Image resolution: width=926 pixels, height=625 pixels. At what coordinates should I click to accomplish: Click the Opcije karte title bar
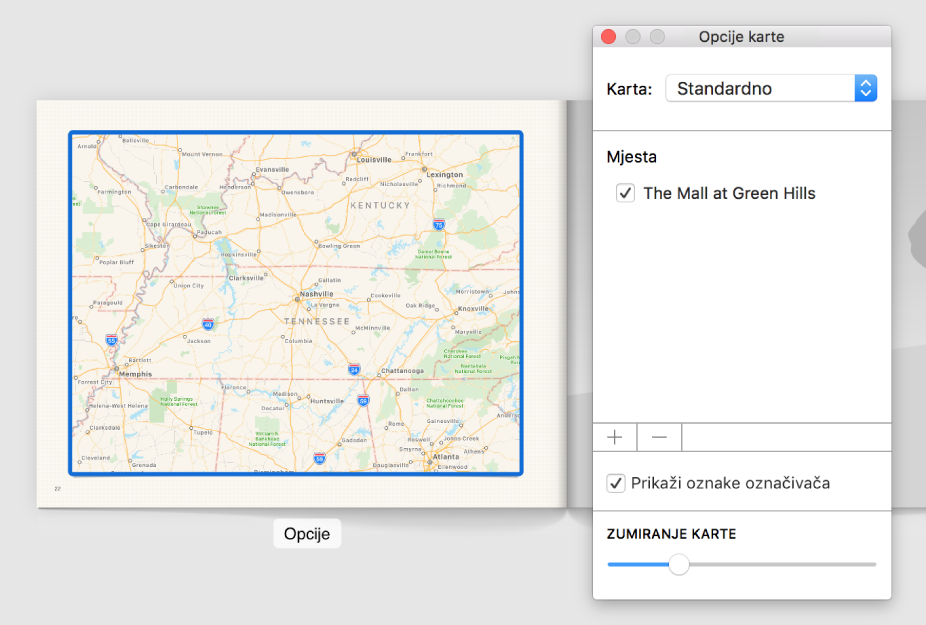tap(741, 37)
